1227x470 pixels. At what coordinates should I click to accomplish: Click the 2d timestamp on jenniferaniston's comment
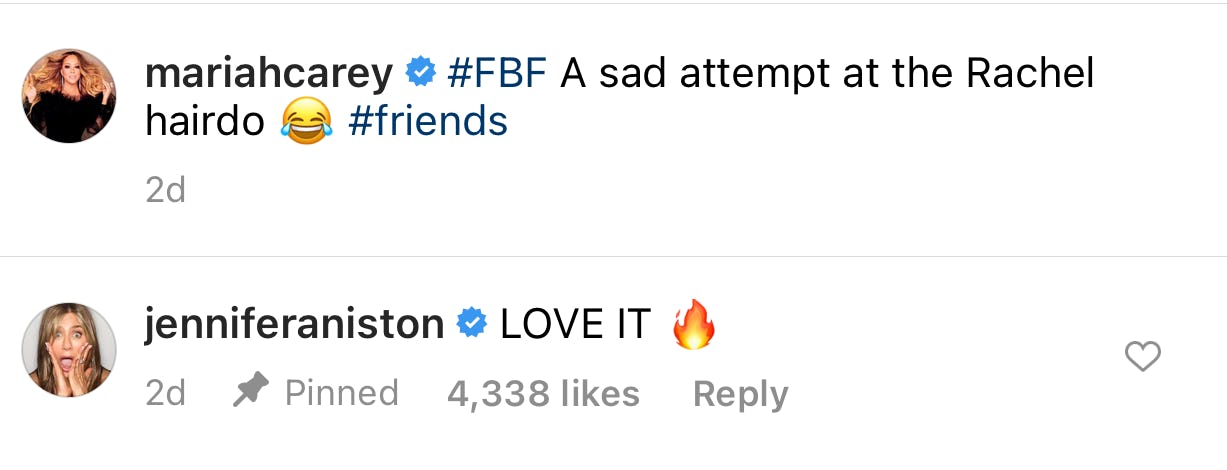[166, 393]
